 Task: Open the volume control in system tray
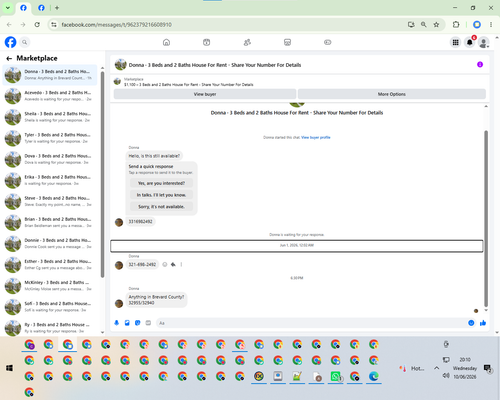coord(446,376)
